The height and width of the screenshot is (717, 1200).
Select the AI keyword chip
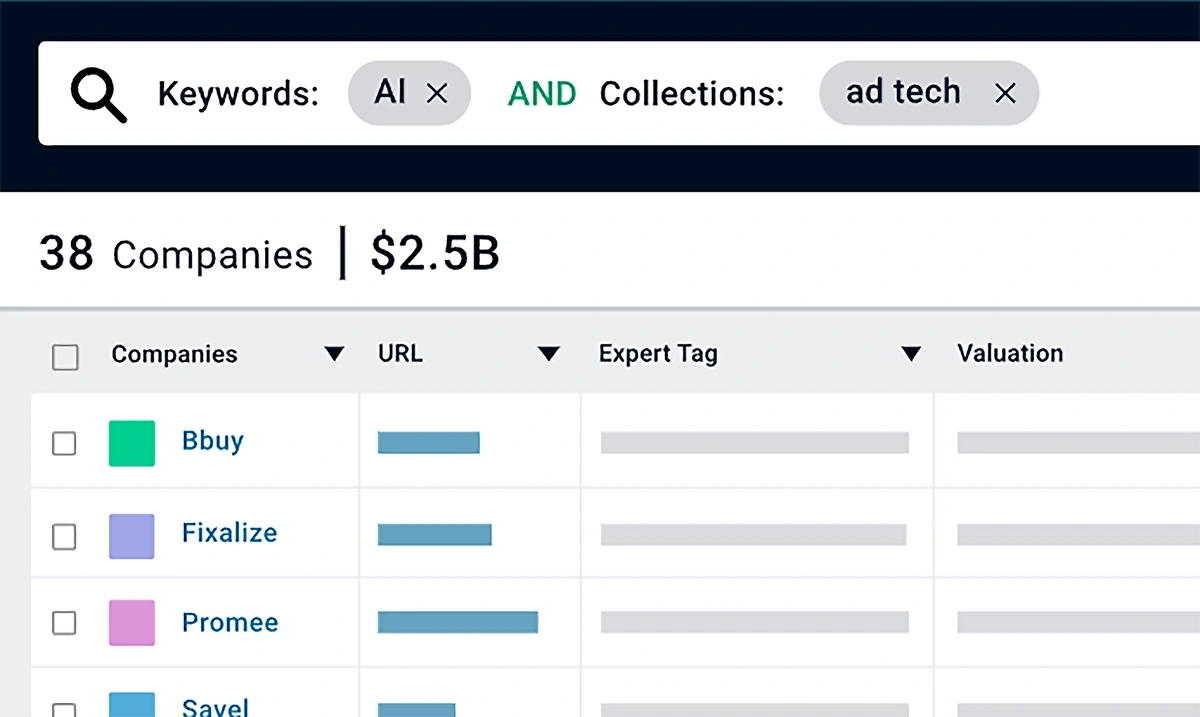tap(409, 93)
